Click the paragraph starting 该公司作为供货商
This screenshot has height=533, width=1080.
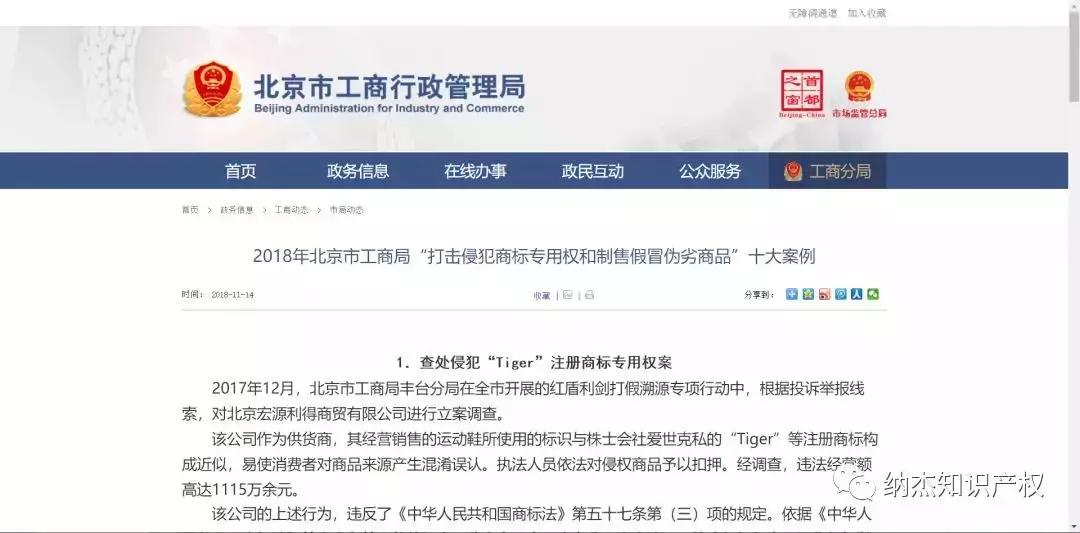(530, 464)
